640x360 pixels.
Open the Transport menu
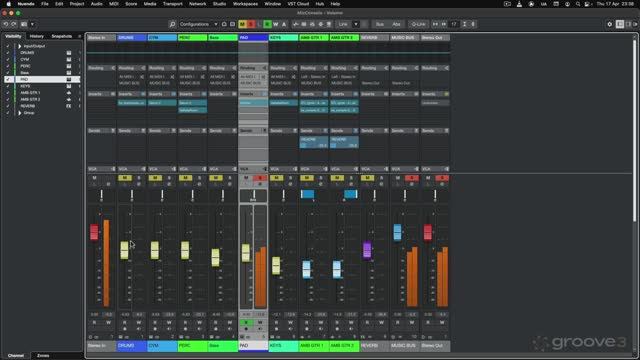pos(172,4)
